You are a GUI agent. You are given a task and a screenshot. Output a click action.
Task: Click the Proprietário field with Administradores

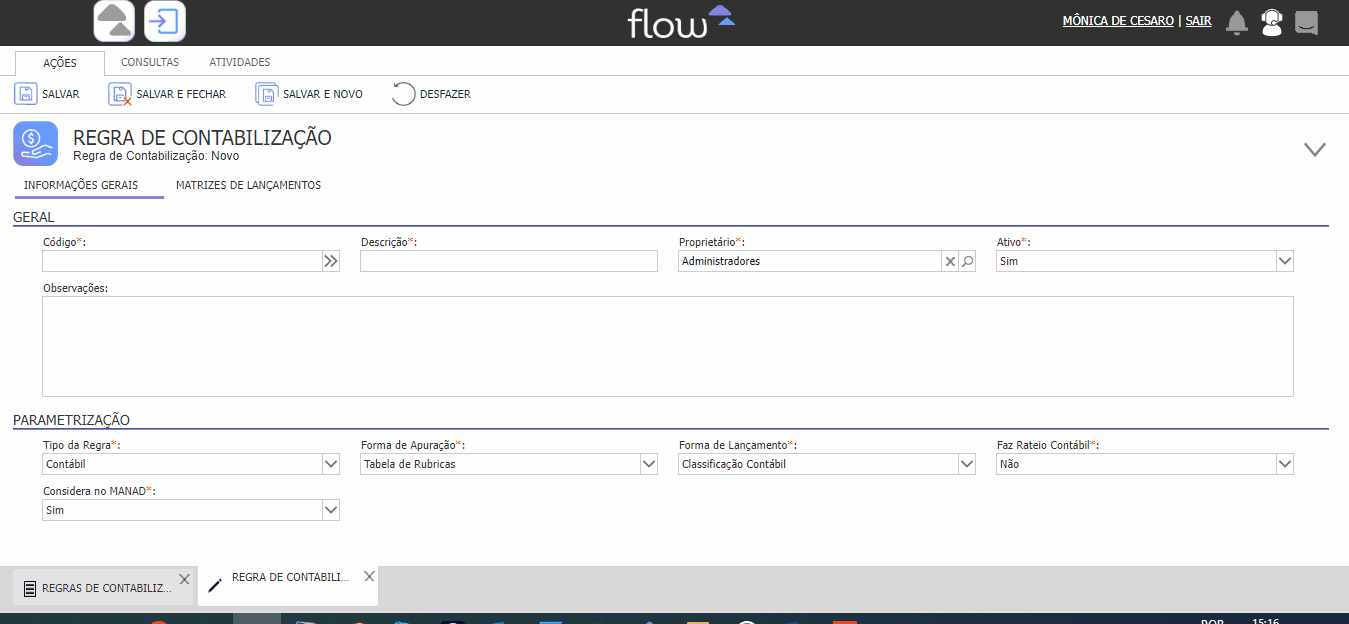point(810,261)
